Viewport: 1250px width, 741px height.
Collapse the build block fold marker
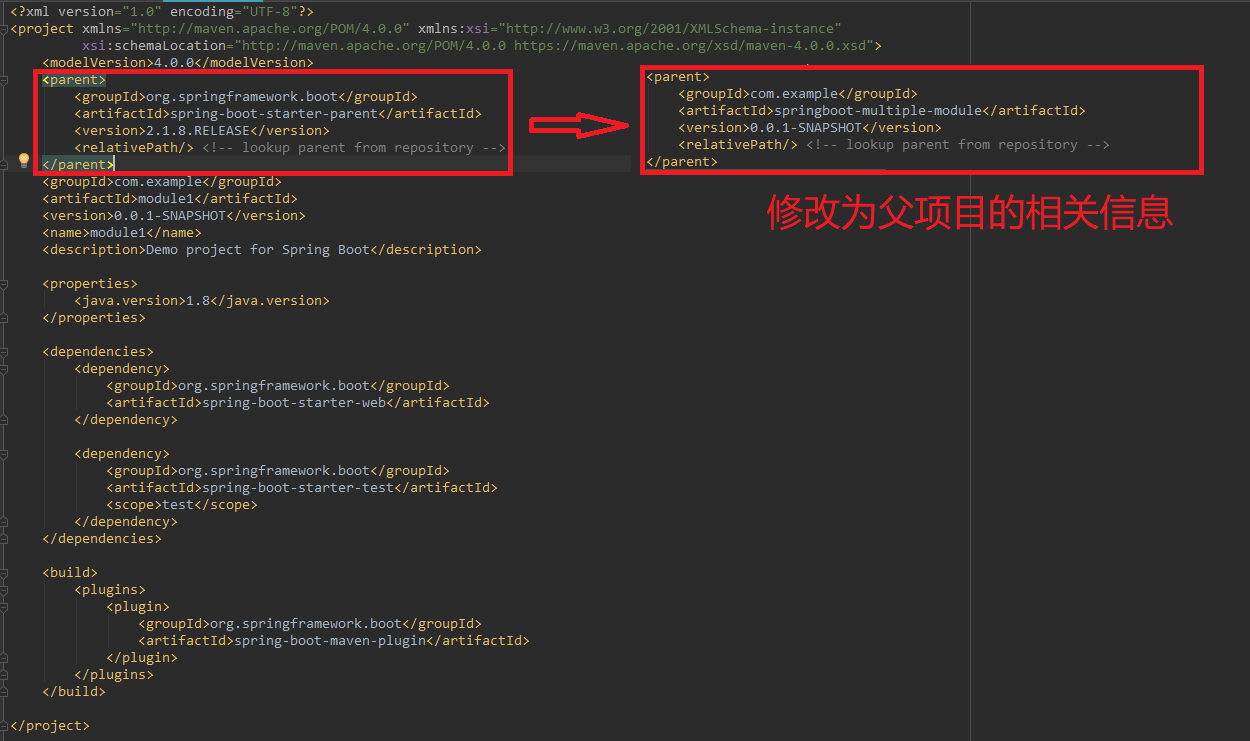click(4, 573)
